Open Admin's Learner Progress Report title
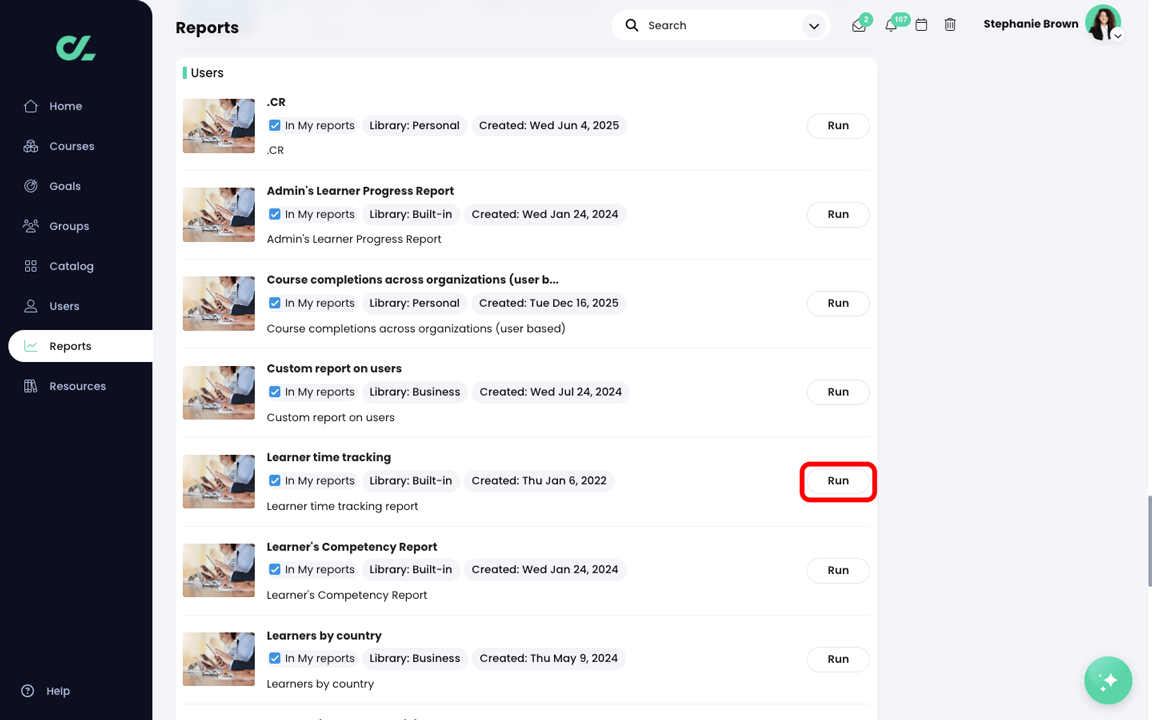Screen dimensions: 1152x720 (x=360, y=191)
